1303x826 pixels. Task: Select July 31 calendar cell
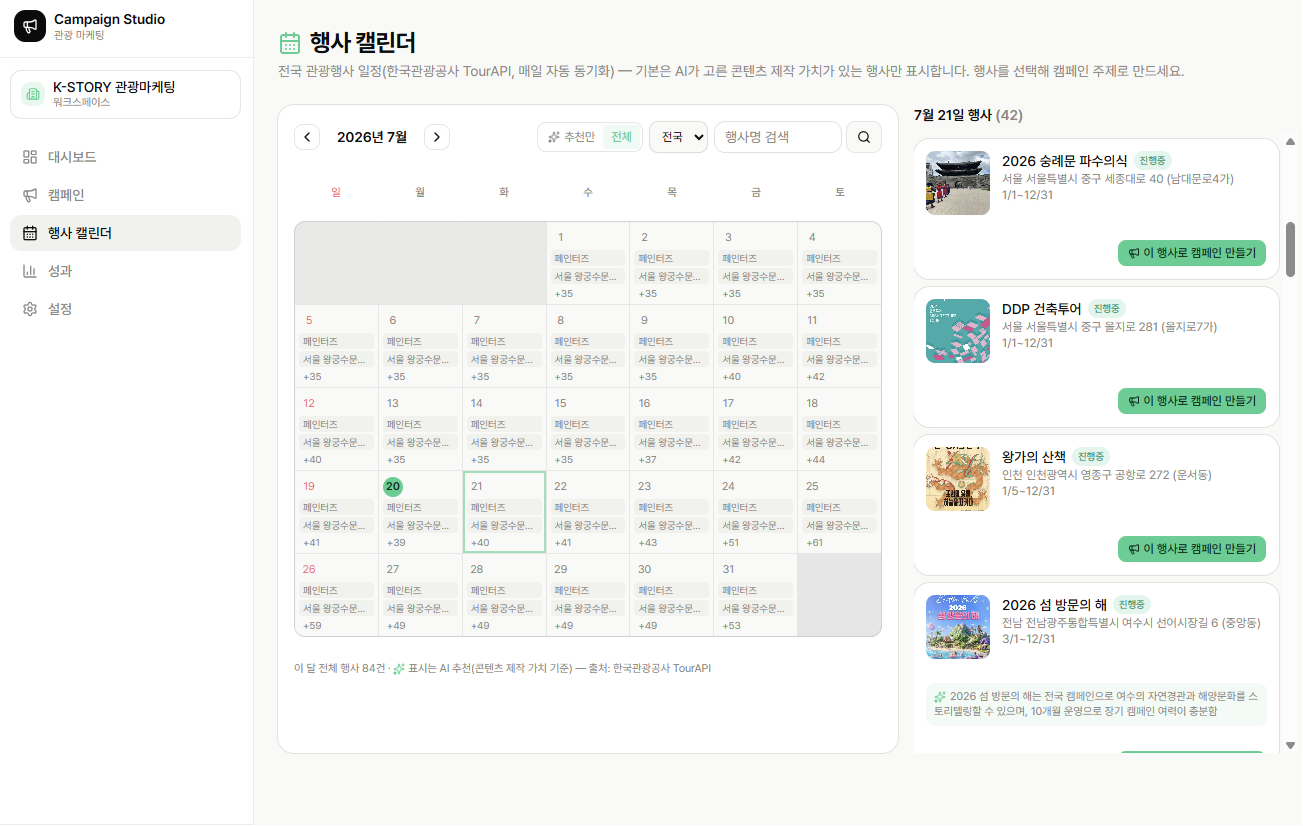[756, 595]
